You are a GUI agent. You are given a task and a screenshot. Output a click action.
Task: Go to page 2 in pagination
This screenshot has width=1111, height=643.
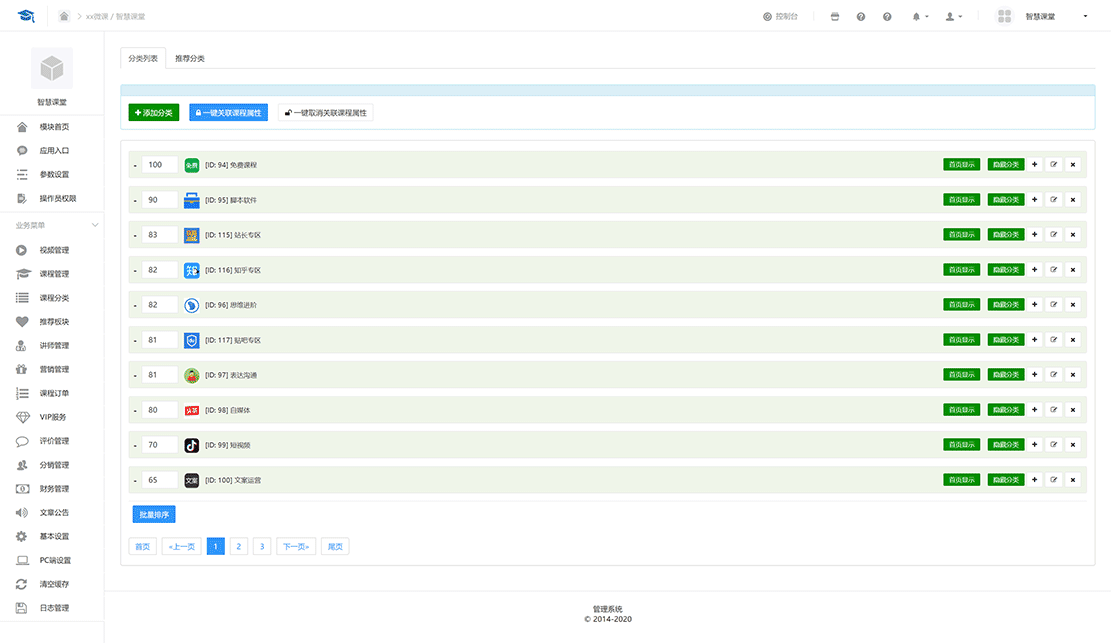pyautogui.click(x=238, y=546)
